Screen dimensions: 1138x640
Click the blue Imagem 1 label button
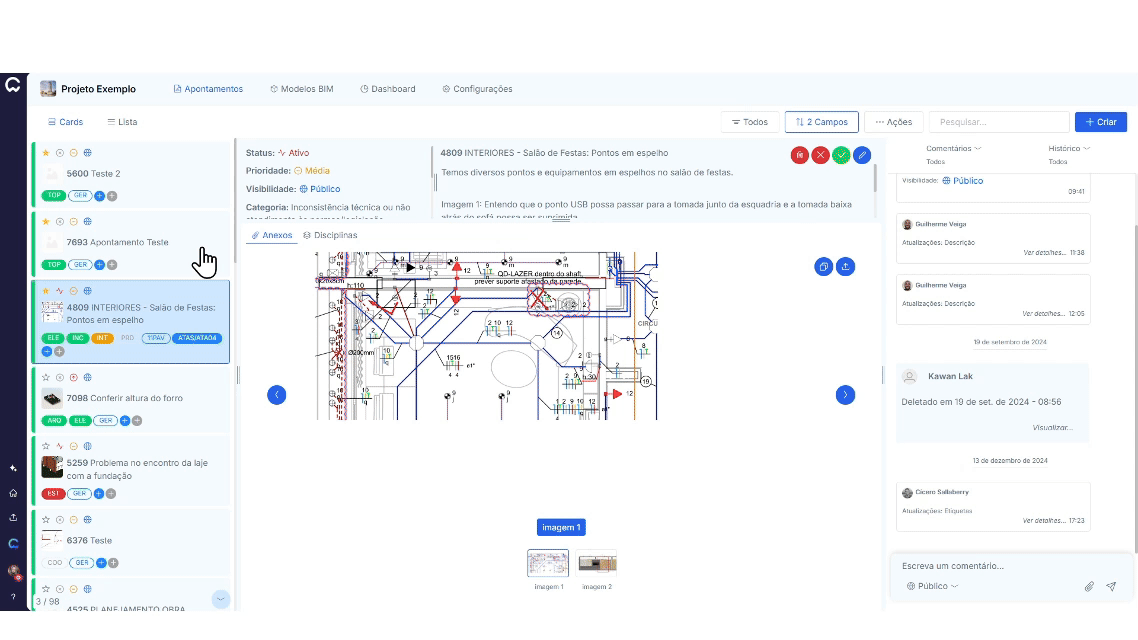(561, 528)
